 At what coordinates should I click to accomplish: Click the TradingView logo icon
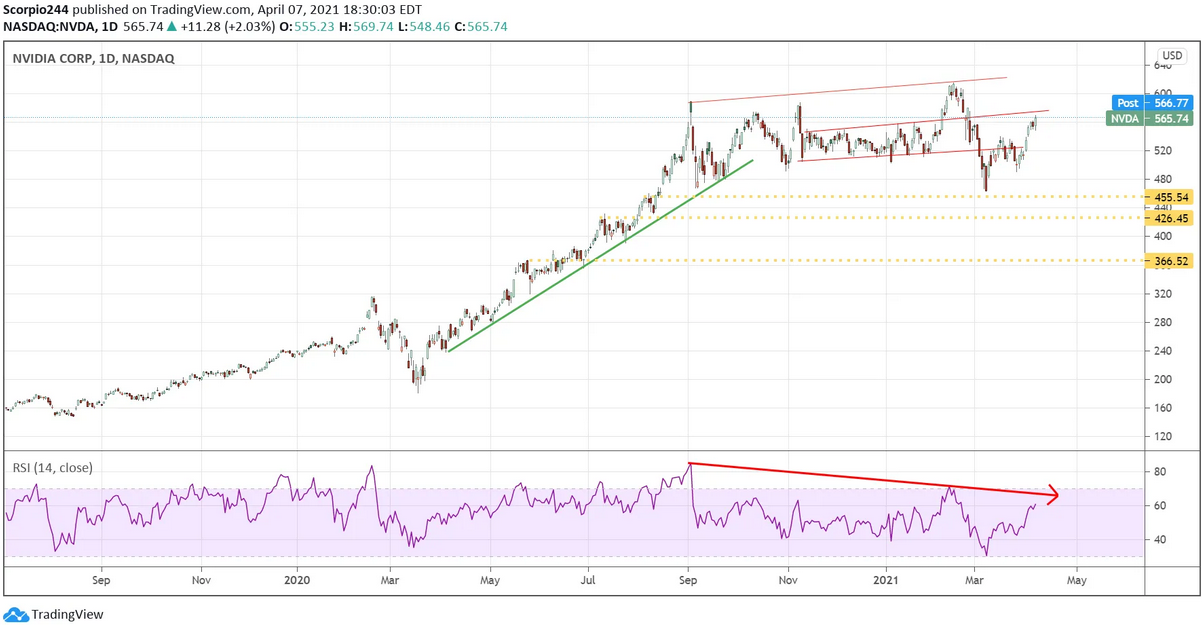point(15,614)
